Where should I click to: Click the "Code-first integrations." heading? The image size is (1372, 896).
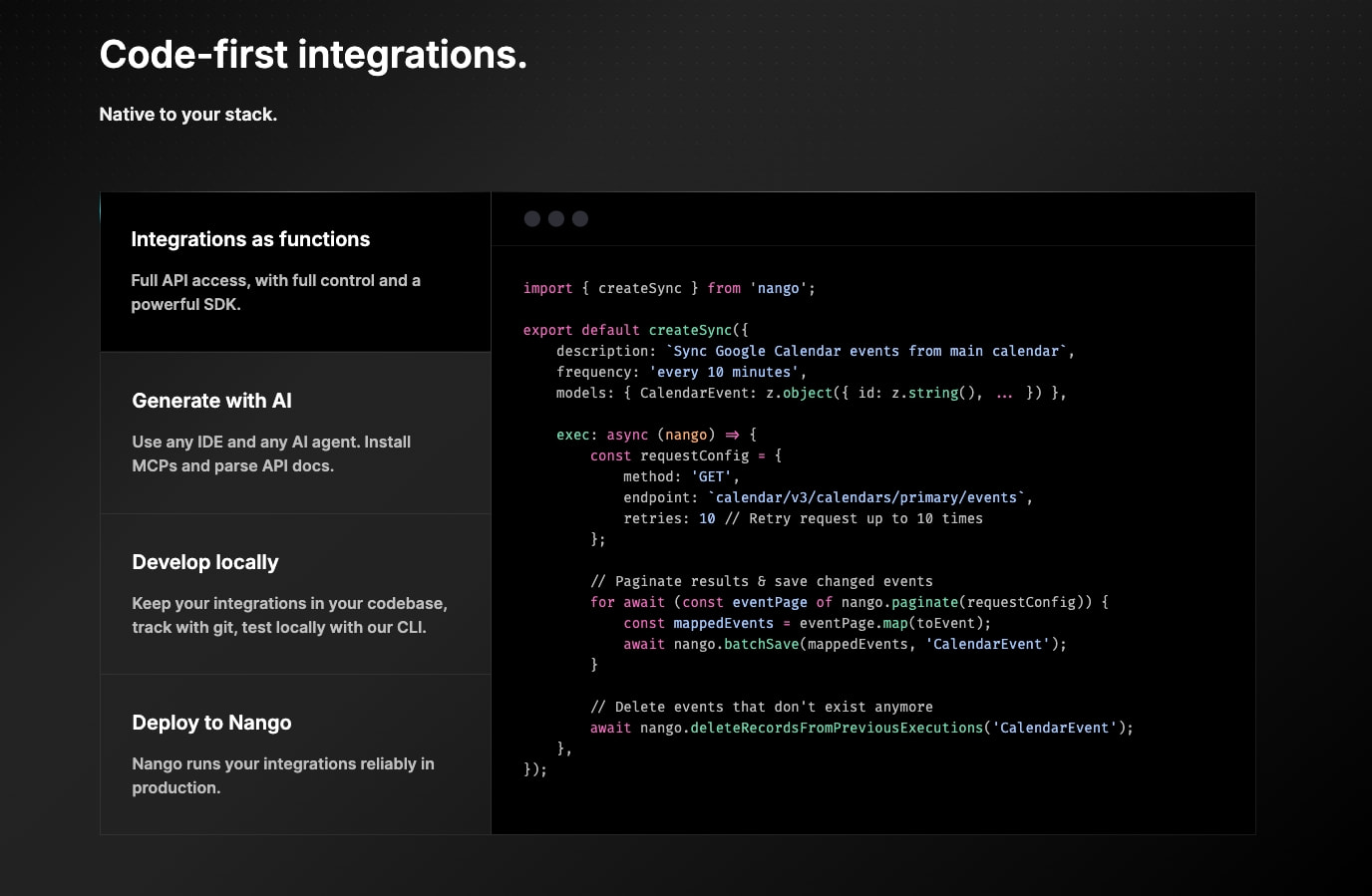(x=313, y=55)
